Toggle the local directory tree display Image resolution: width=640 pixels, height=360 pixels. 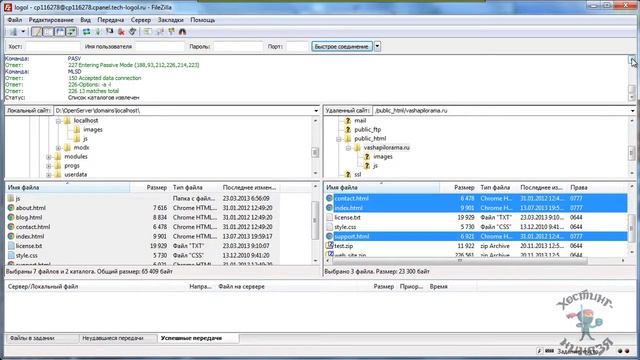tap(48, 31)
